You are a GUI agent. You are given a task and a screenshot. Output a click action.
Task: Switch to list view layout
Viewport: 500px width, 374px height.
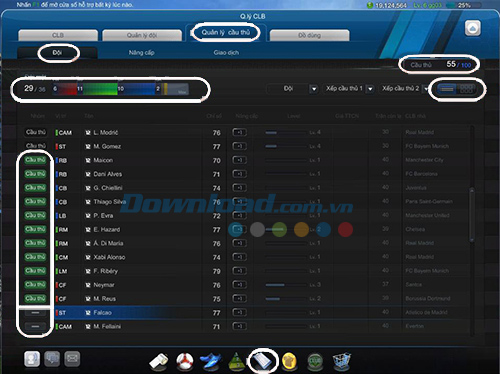click(x=447, y=89)
